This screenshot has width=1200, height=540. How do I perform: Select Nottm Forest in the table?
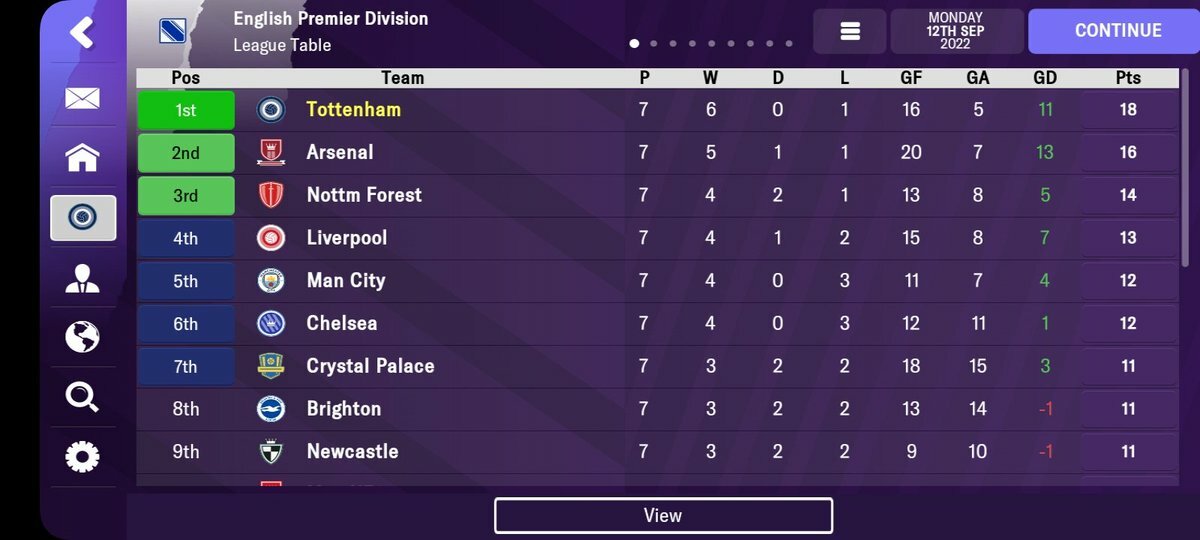coord(364,195)
